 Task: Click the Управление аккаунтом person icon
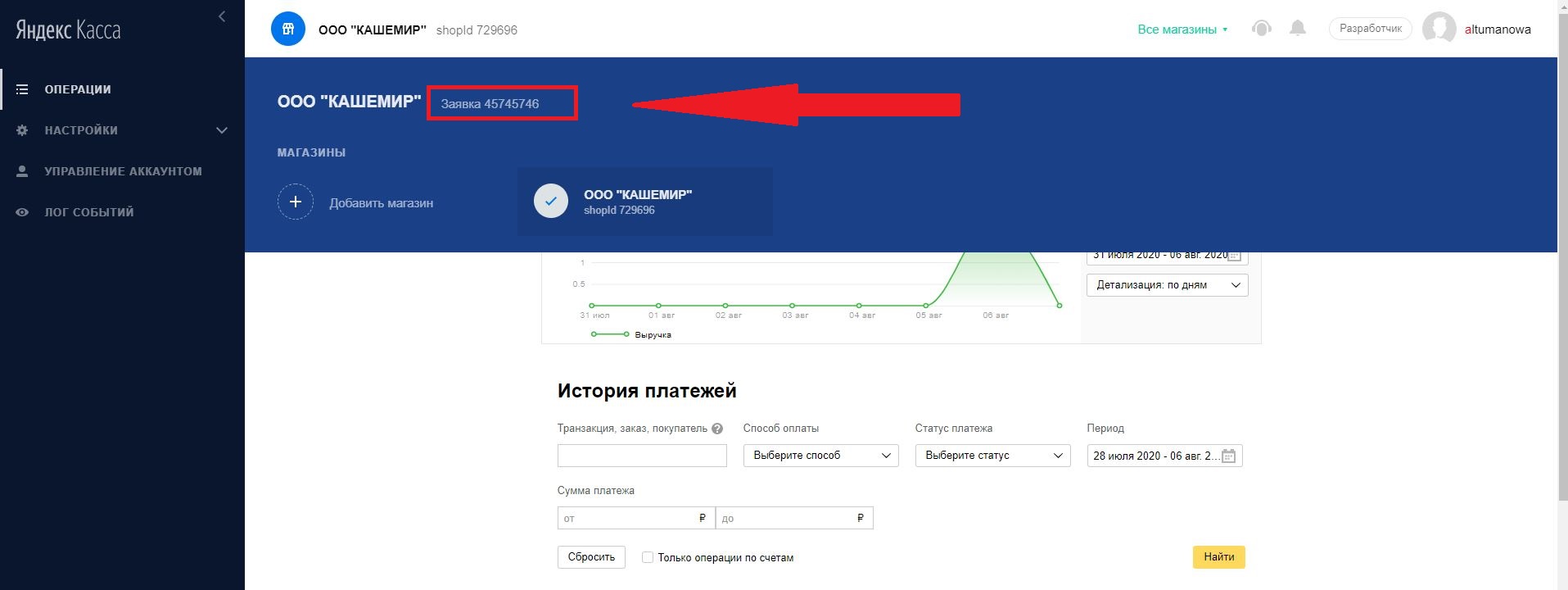click(x=22, y=171)
